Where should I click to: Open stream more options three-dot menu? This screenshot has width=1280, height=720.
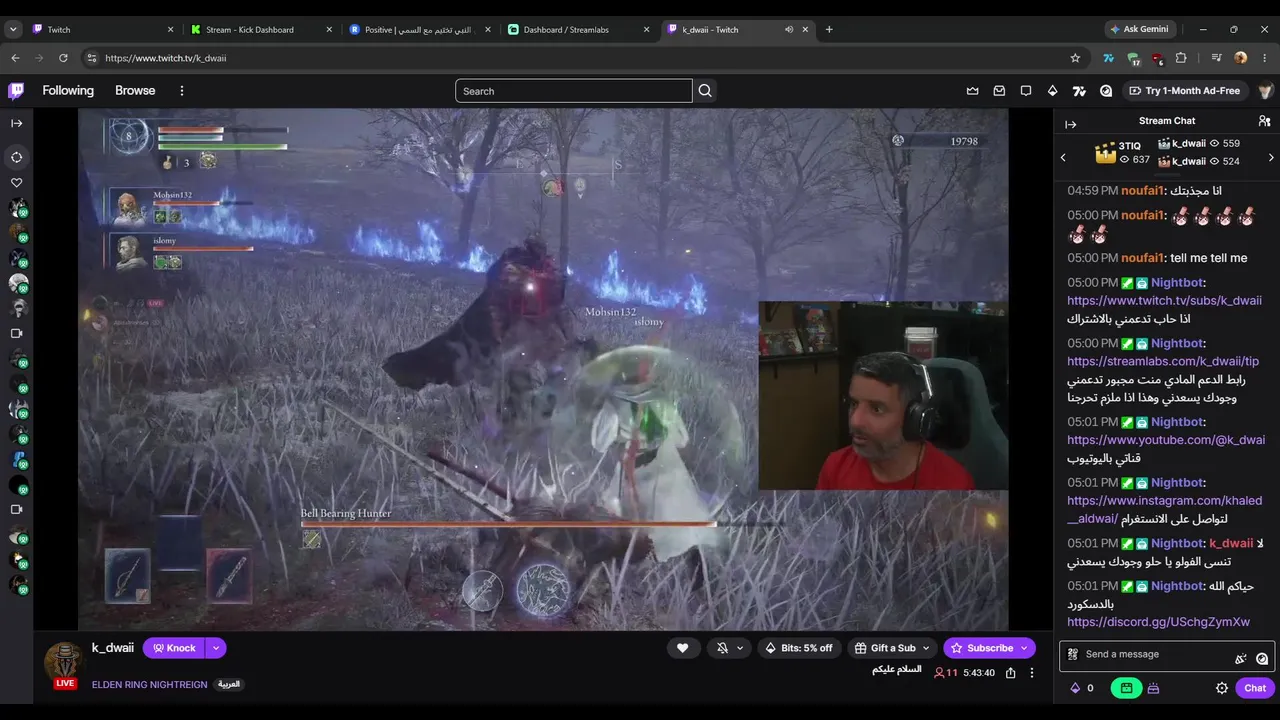1032,673
